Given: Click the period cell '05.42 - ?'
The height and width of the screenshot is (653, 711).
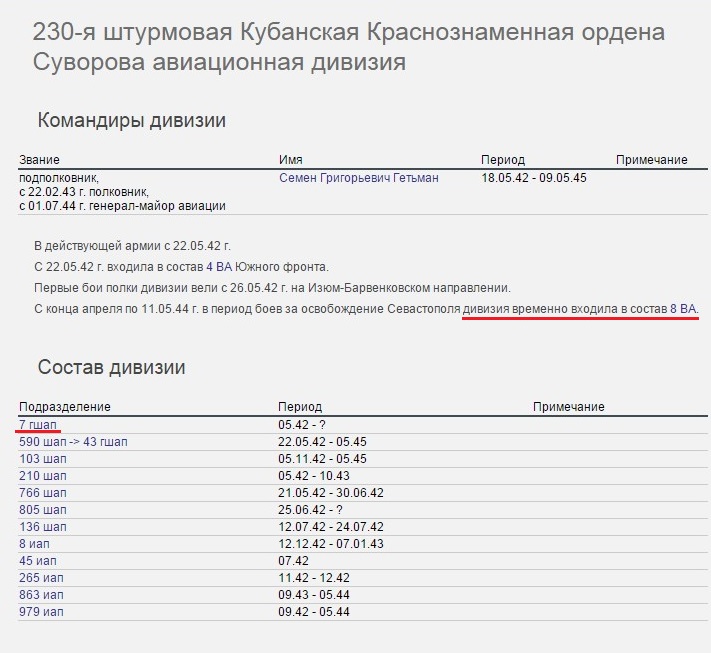Looking at the screenshot, I should (302, 425).
